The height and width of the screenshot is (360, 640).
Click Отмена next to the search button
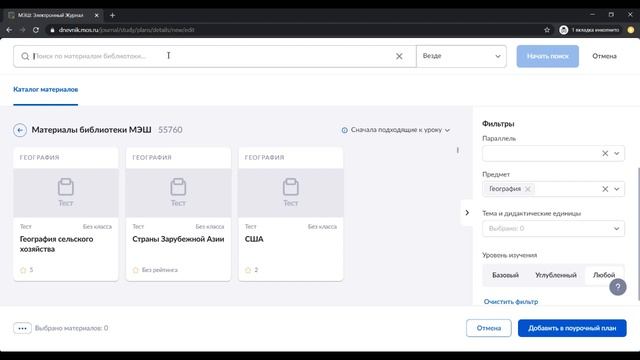point(604,56)
